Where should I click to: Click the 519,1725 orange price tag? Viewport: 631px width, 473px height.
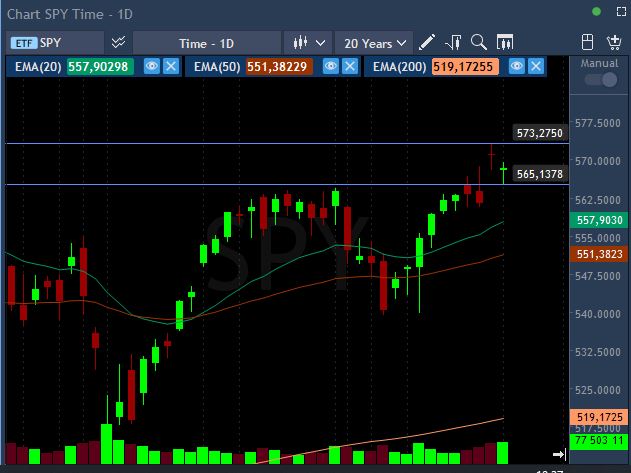(x=600, y=417)
